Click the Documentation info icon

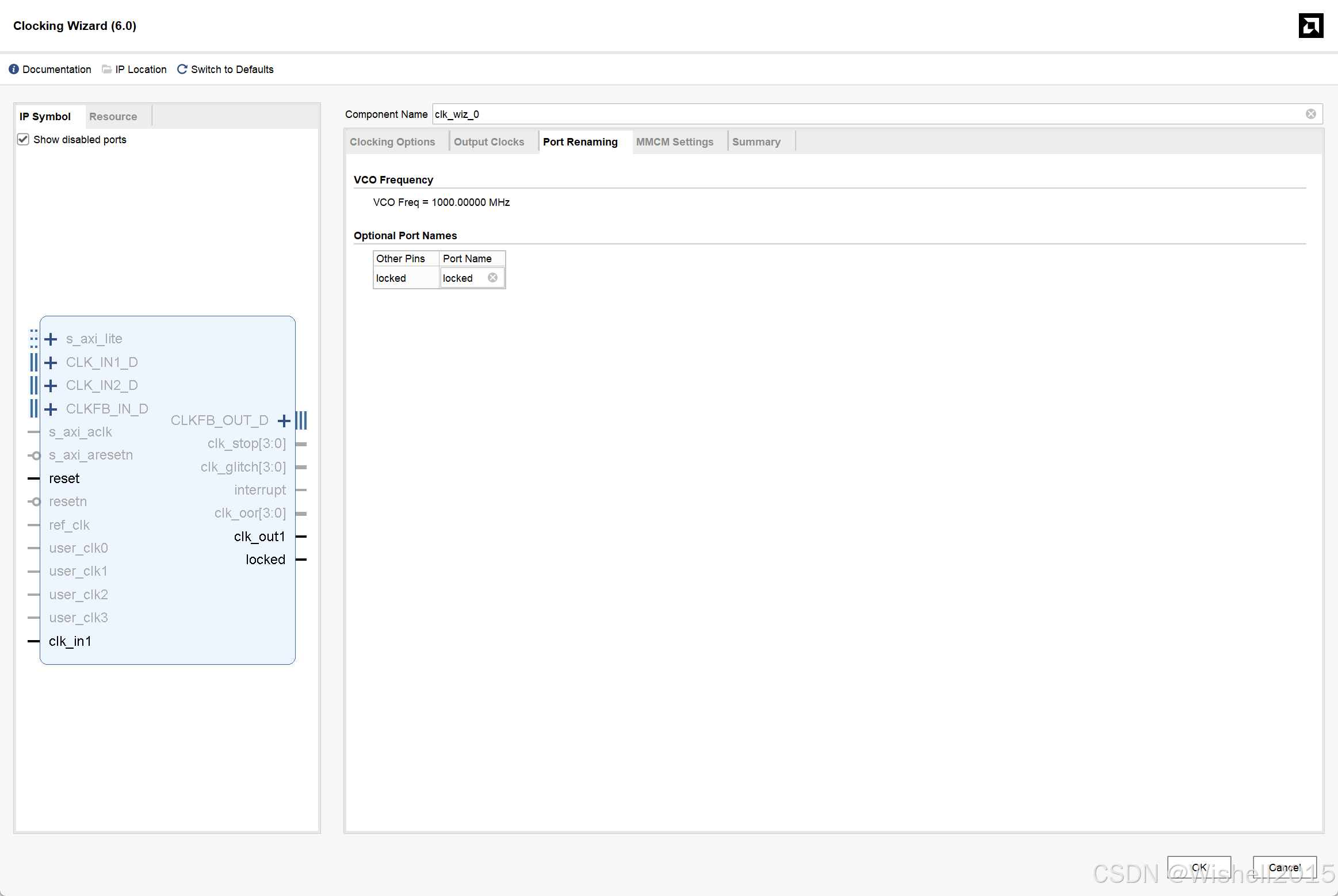point(14,69)
